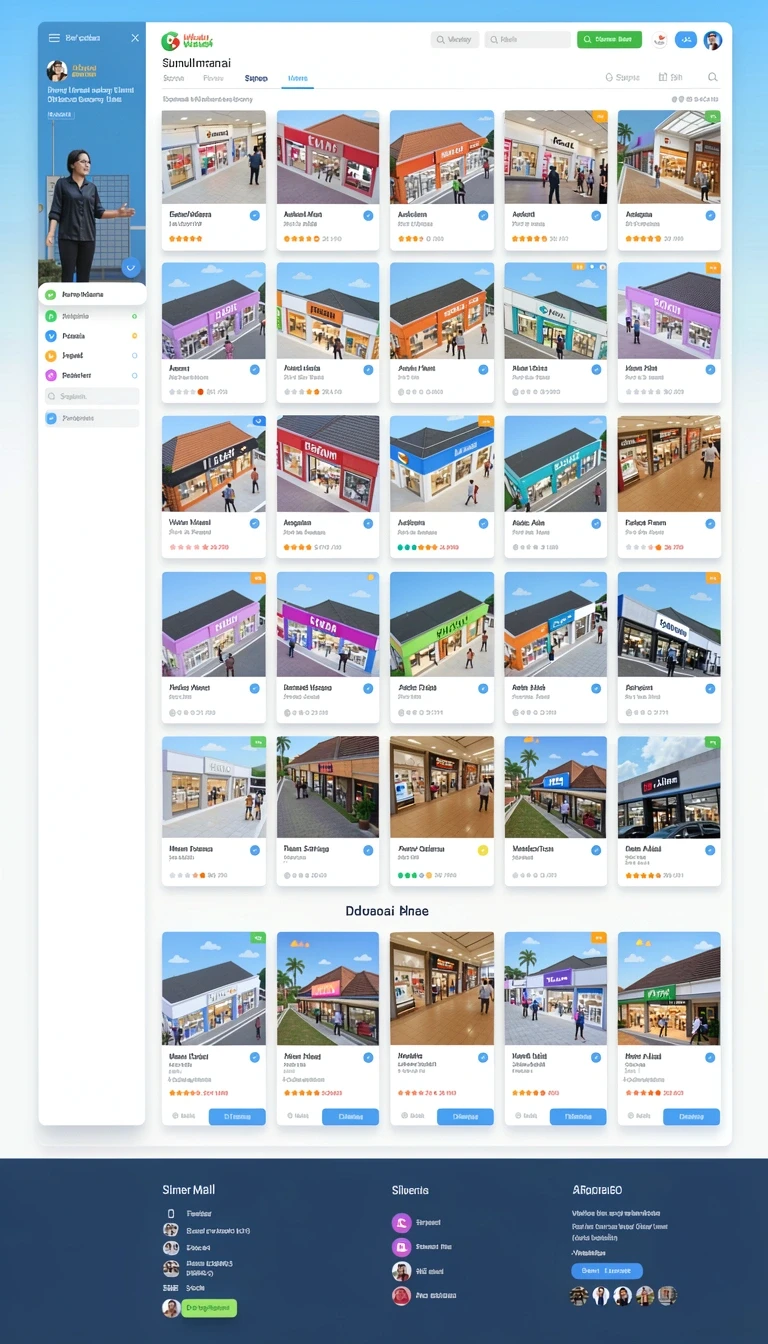Screen dimensions: 768x1344
Task: Select the third, dark blue tab label
Action: tap(256, 78)
